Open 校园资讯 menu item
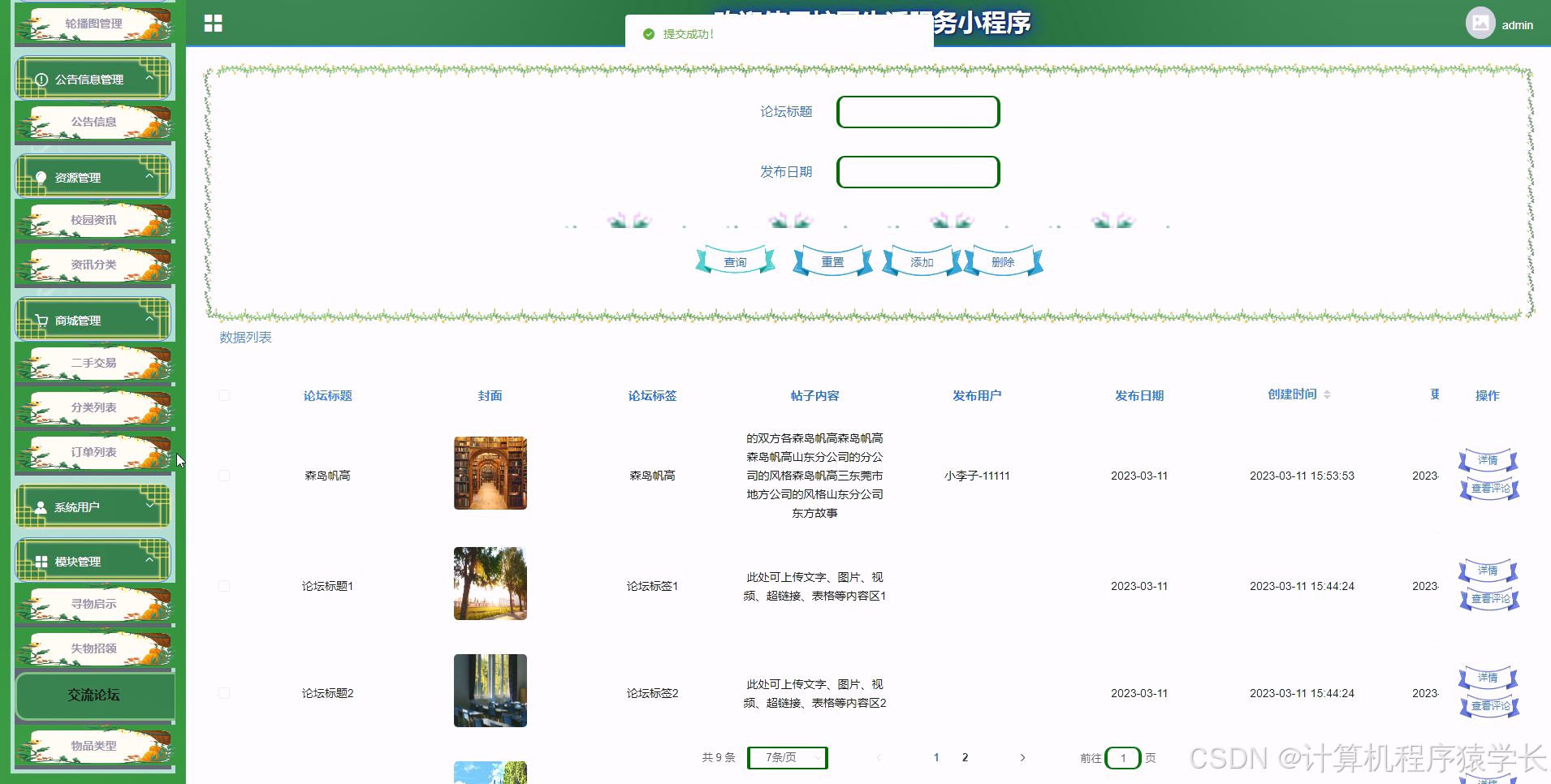1551x784 pixels. (93, 220)
